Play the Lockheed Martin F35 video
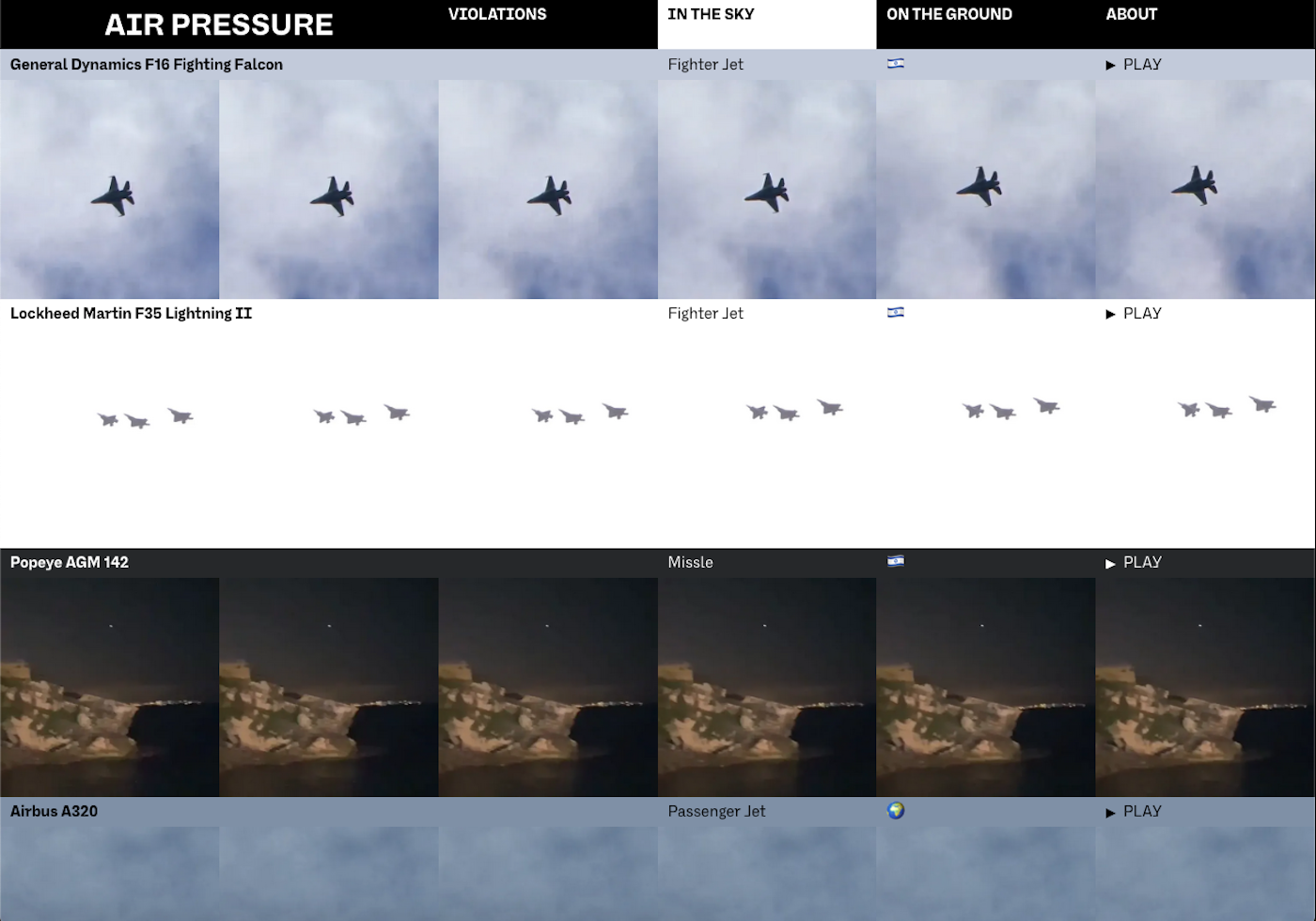The width and height of the screenshot is (1316, 921). (1134, 314)
